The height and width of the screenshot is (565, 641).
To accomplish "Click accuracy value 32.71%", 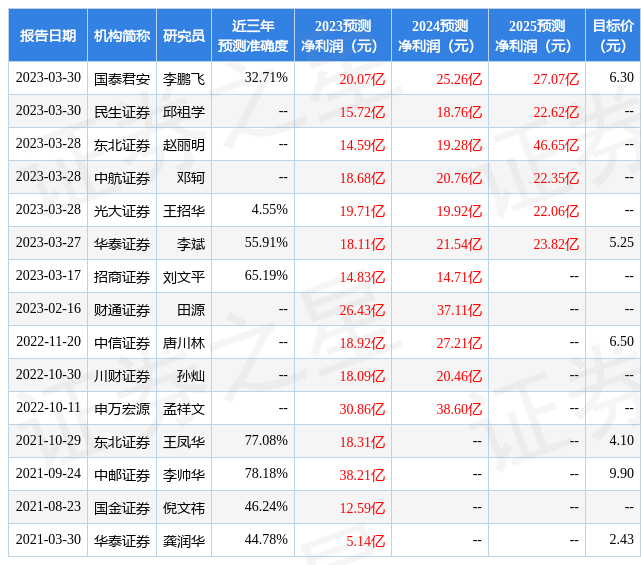I will (266, 77).
